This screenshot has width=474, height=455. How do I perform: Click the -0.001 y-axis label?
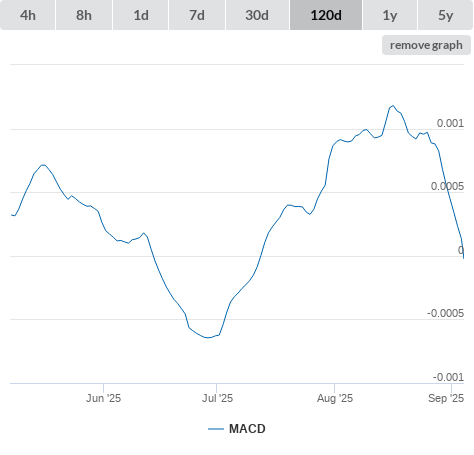pos(448,377)
